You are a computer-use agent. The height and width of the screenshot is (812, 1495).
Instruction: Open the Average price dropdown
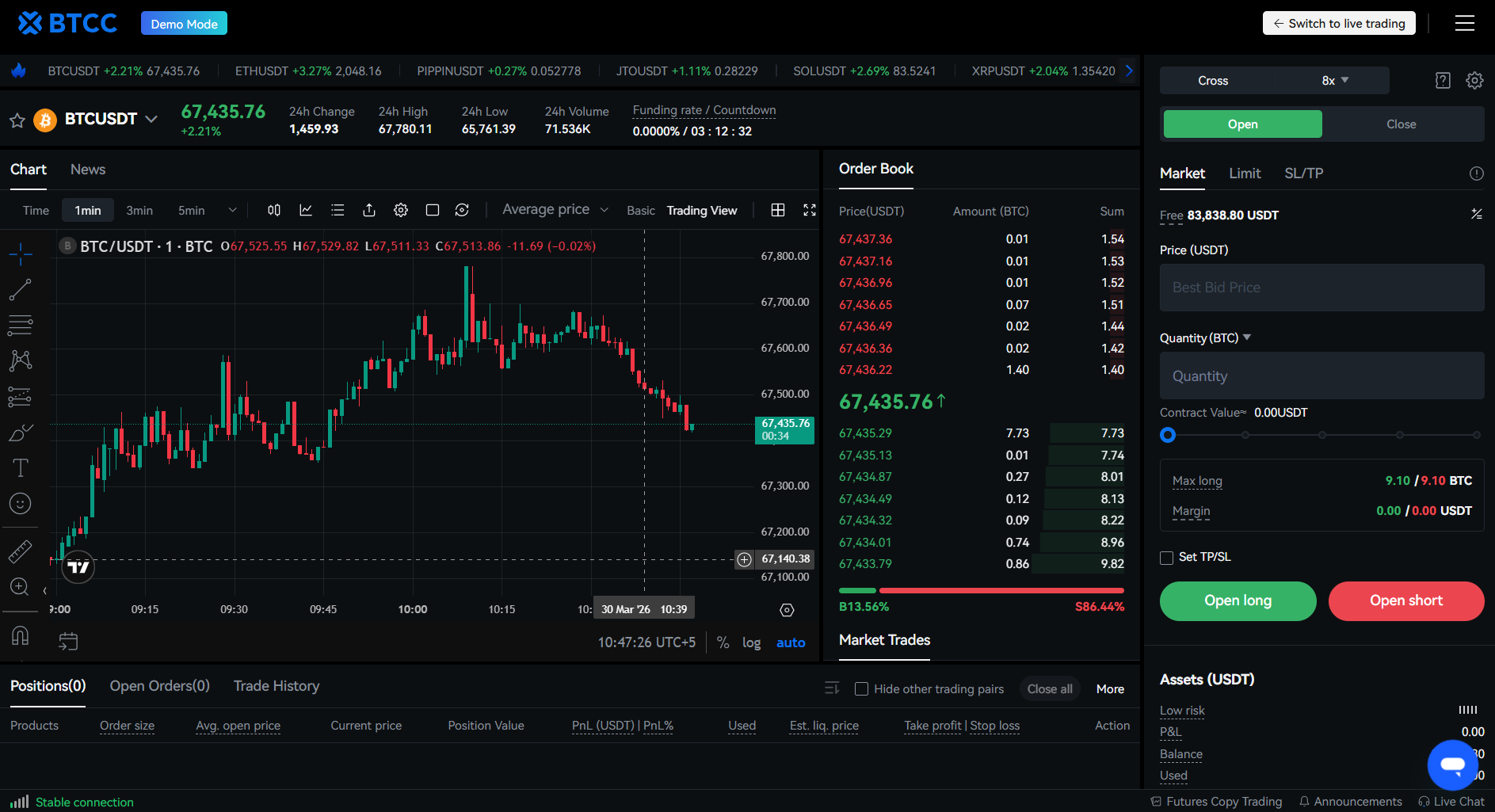(x=555, y=209)
